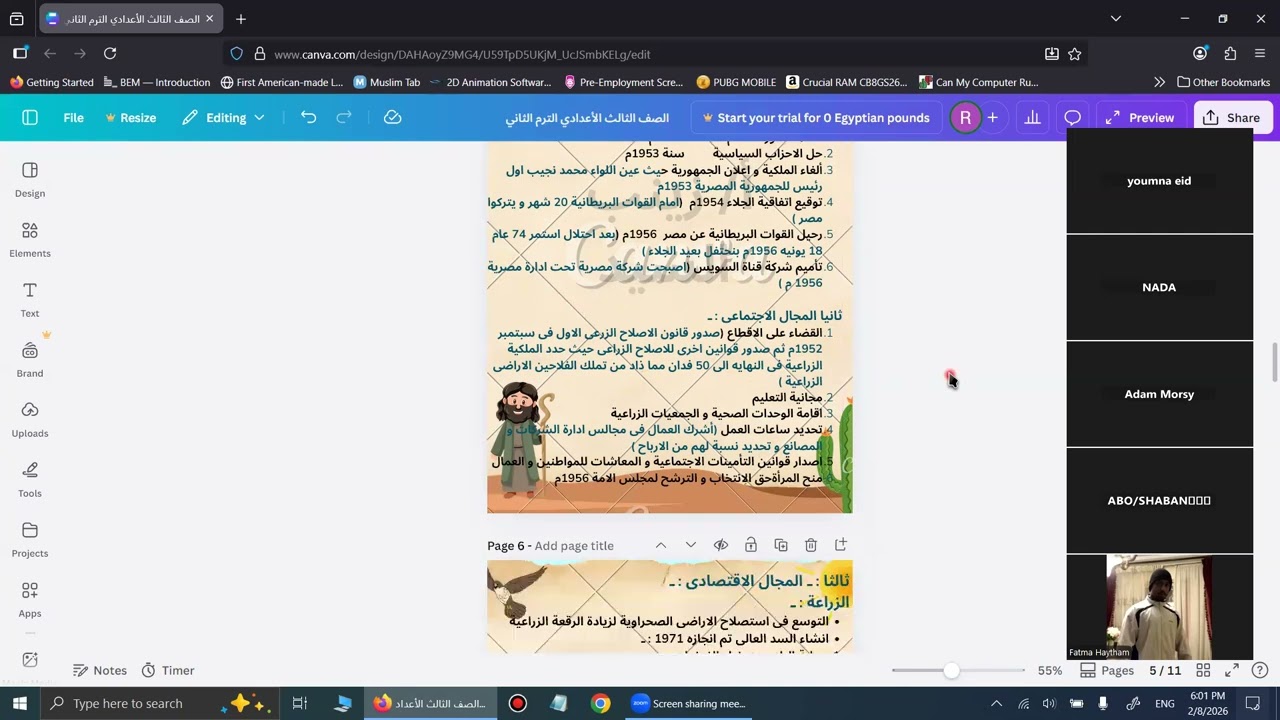Open the Brand panel
1280x720 pixels.
[x=30, y=360]
